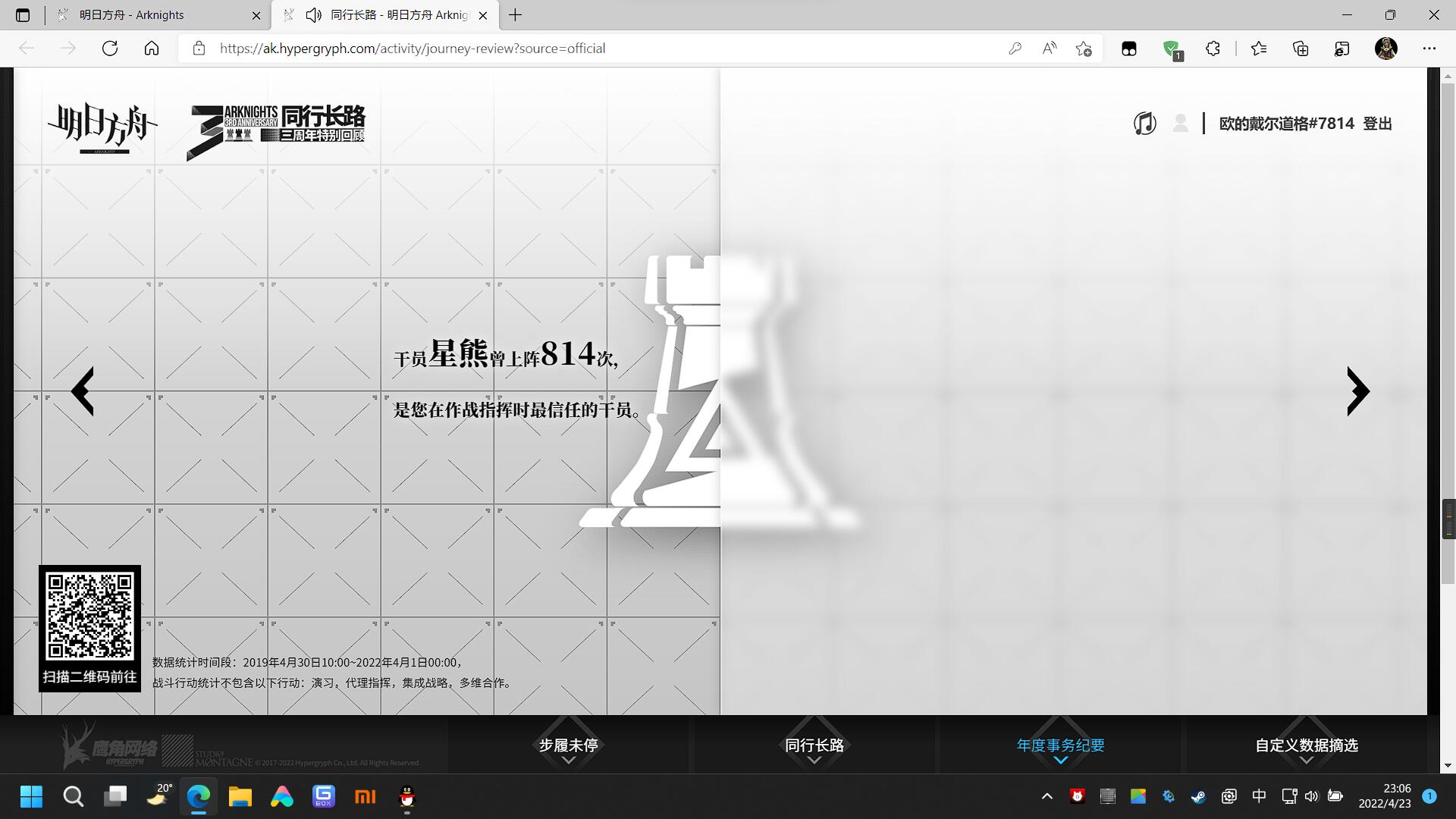This screenshot has height=819, width=1456.
Task: Open saved passwords key icon
Action: 1015,49
